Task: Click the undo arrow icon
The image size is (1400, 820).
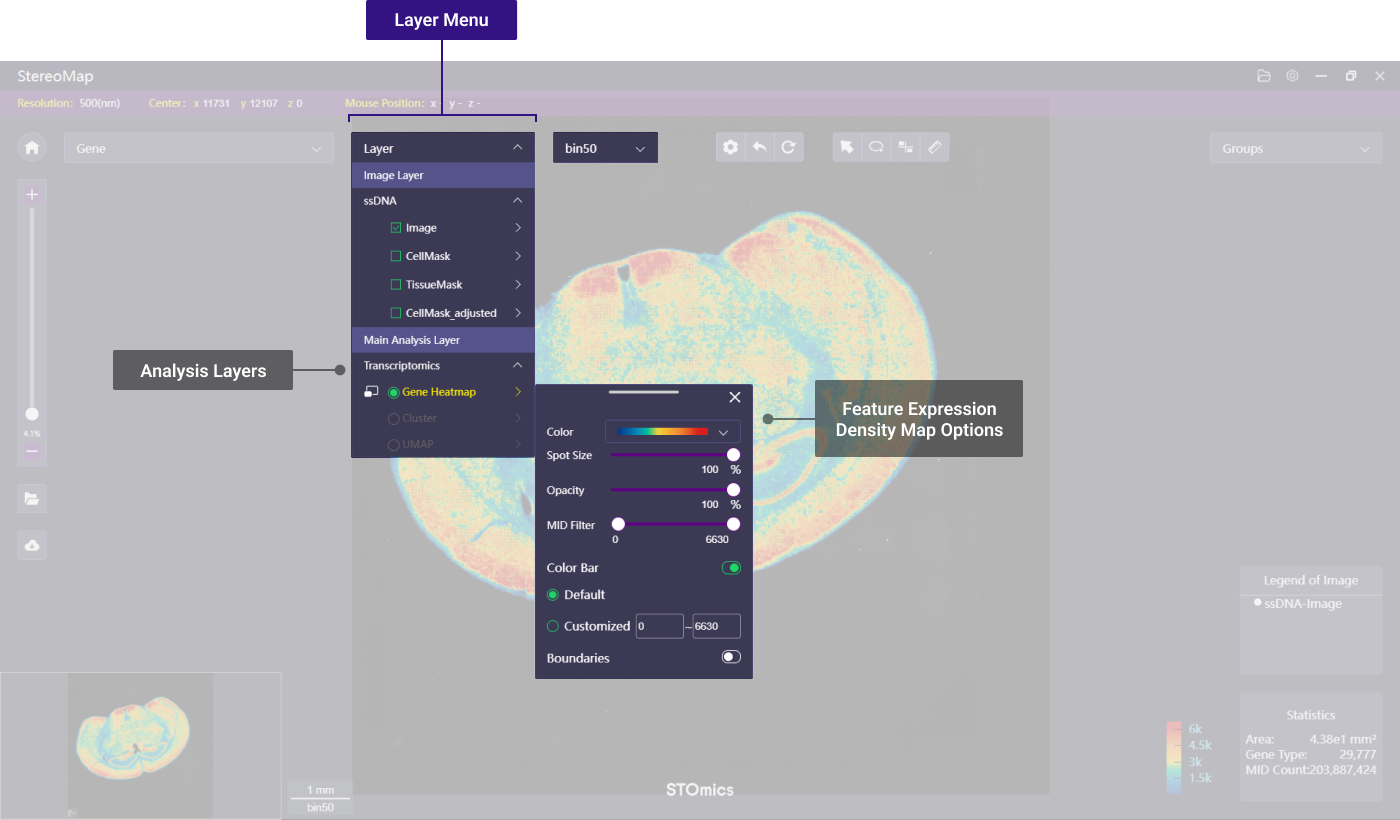Action: click(x=760, y=147)
